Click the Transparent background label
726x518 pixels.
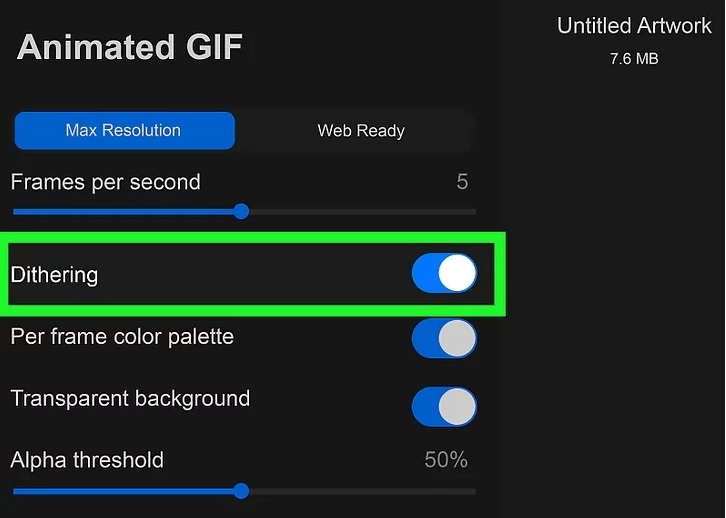pyautogui.click(x=130, y=398)
